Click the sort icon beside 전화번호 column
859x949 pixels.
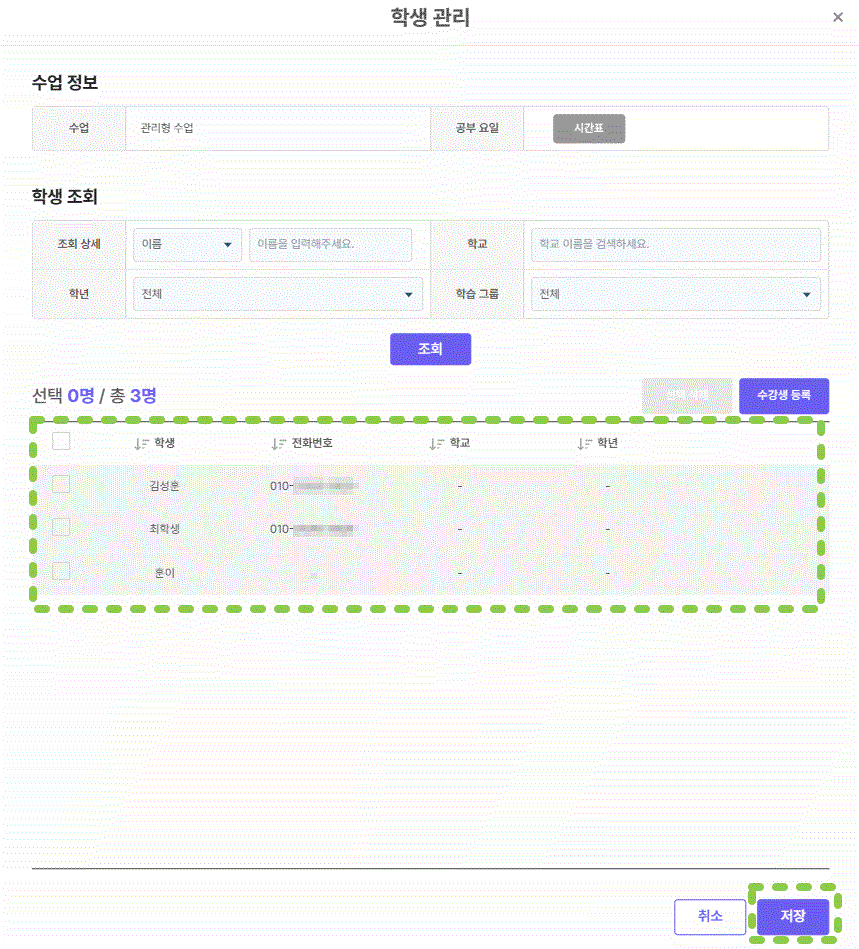pyautogui.click(x=279, y=443)
